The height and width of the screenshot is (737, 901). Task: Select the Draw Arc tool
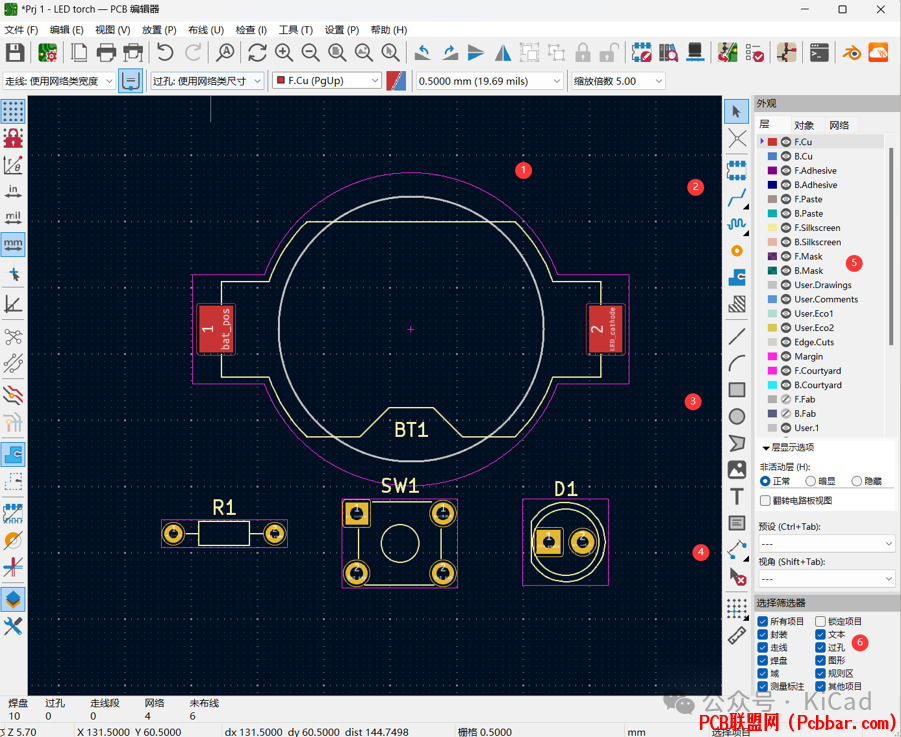click(x=737, y=363)
